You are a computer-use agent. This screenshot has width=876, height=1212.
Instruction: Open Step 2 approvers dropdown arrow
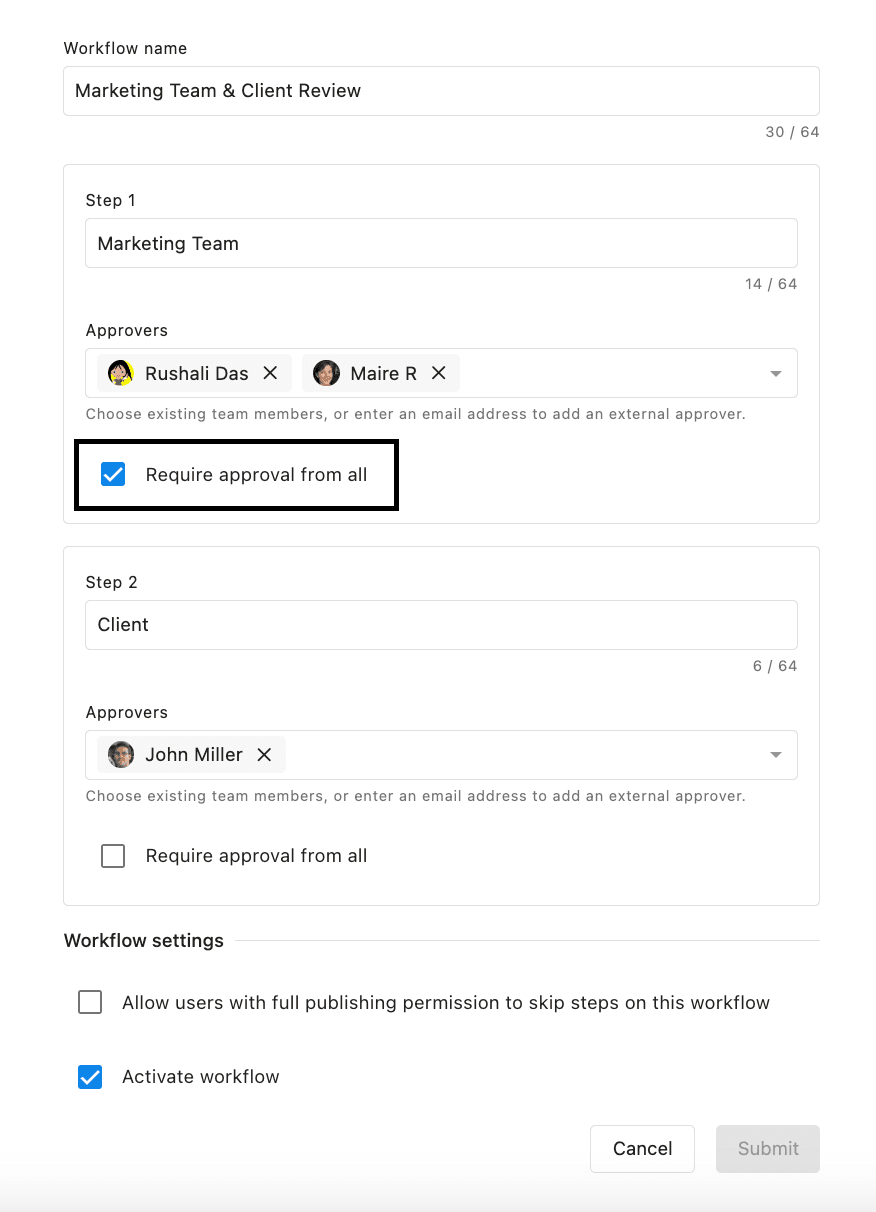775,755
